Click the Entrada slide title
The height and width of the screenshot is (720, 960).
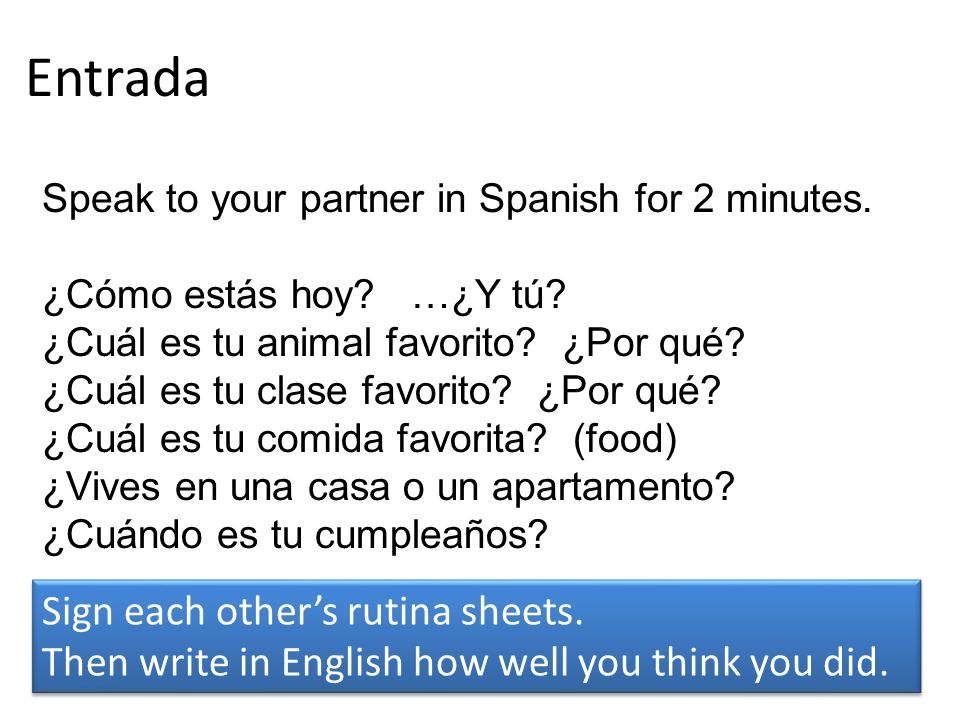coord(118,78)
